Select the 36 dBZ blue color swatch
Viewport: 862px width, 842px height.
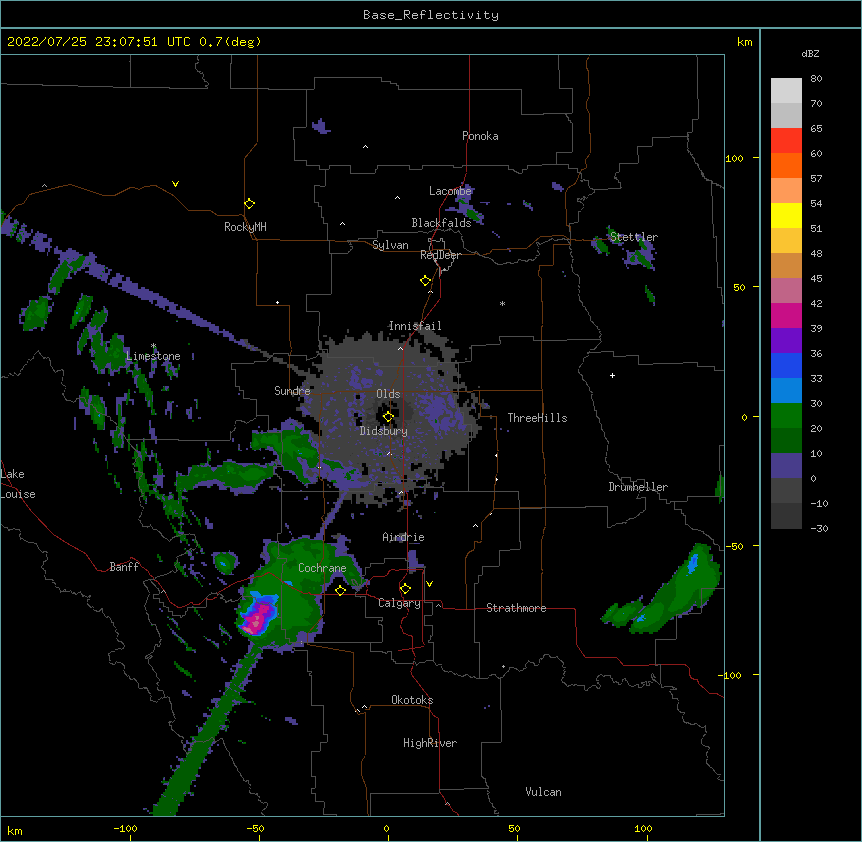coord(786,365)
